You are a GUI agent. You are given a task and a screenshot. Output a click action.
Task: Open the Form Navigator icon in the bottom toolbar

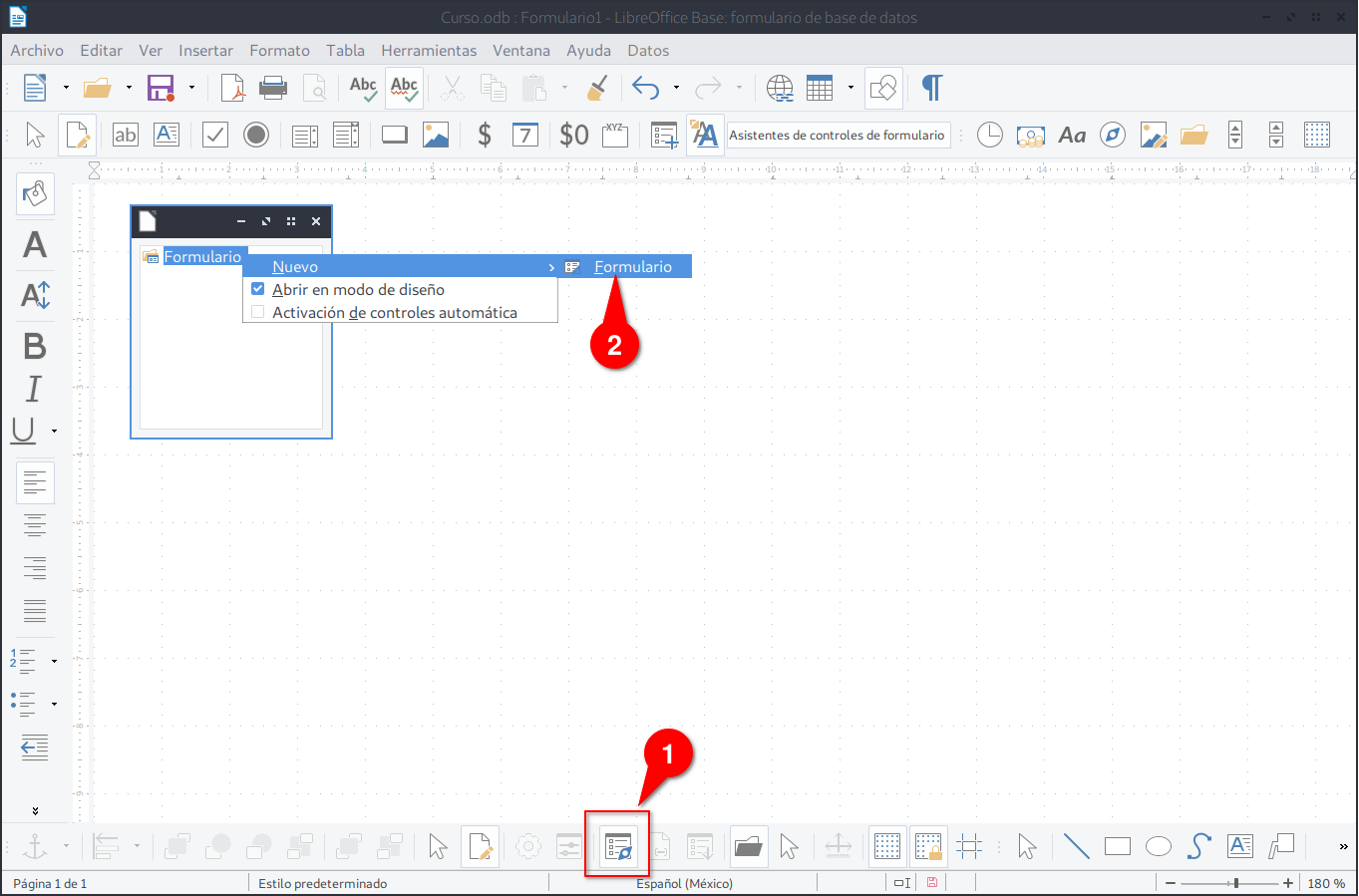pos(618,847)
